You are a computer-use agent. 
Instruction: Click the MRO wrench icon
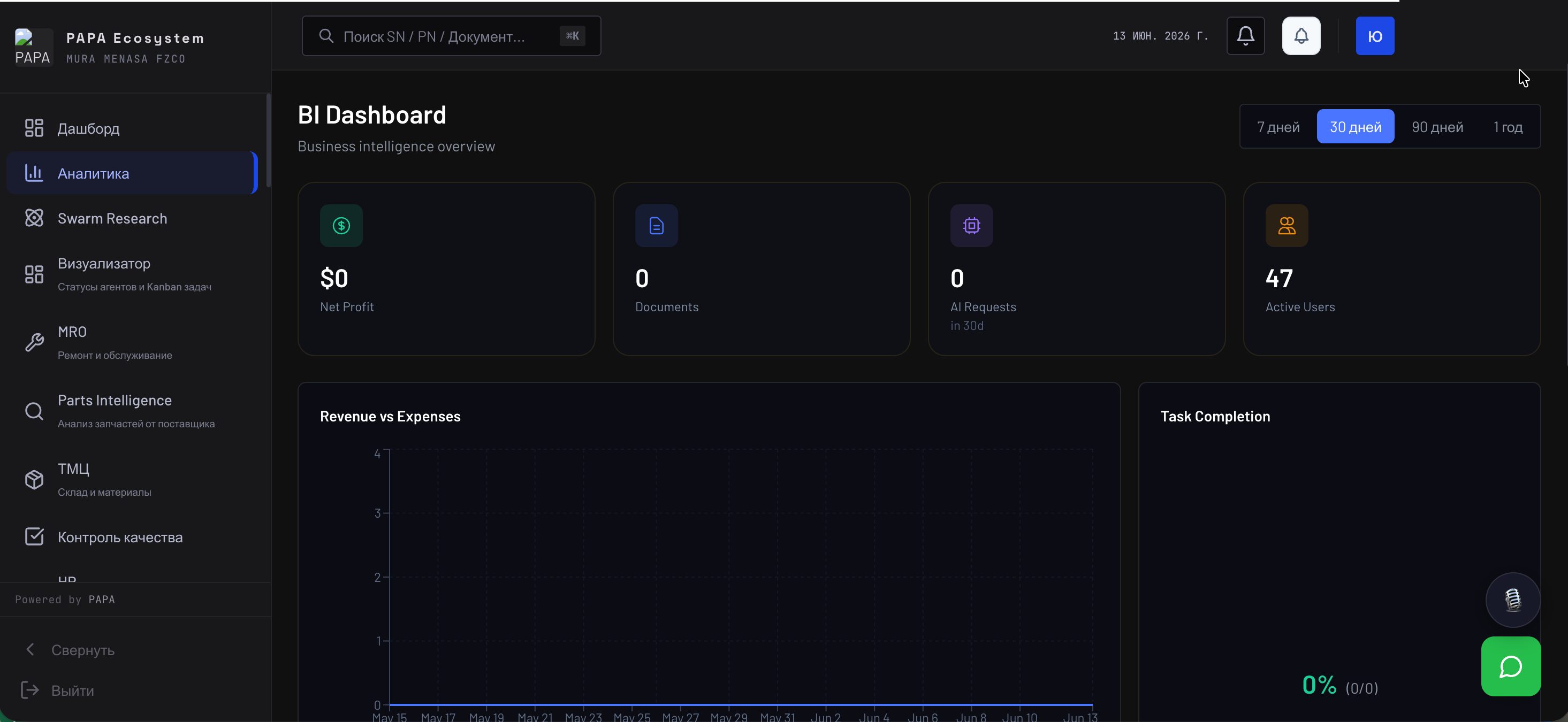coord(34,342)
